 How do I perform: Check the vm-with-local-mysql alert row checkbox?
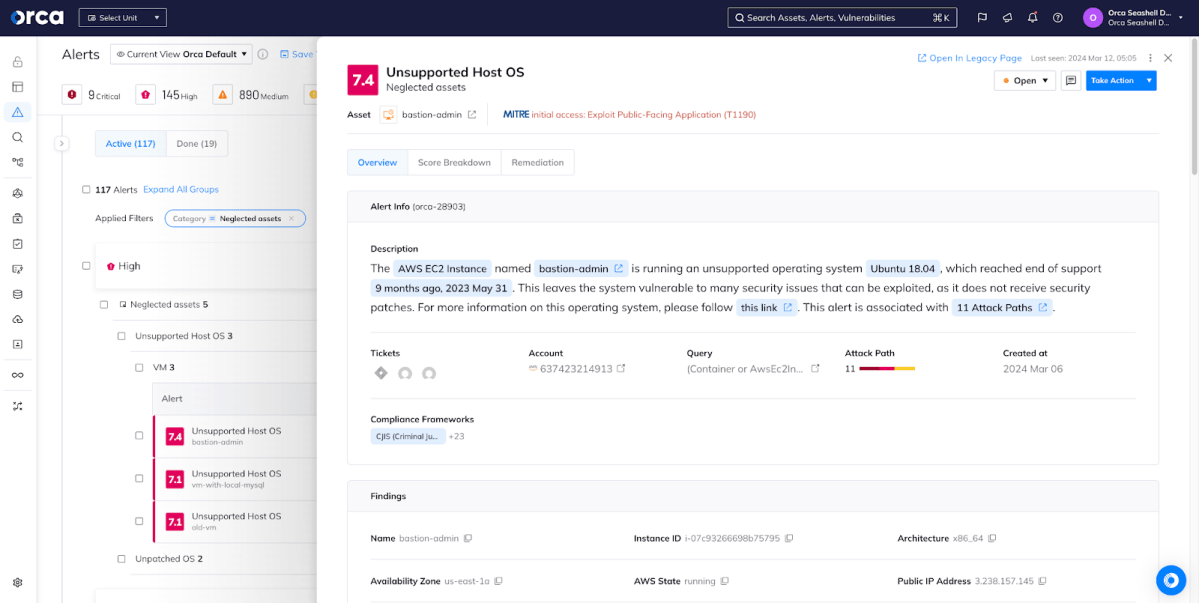point(139,478)
